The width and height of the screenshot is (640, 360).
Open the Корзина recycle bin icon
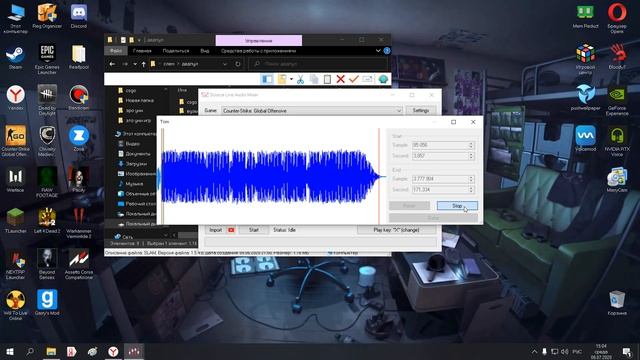(617, 302)
